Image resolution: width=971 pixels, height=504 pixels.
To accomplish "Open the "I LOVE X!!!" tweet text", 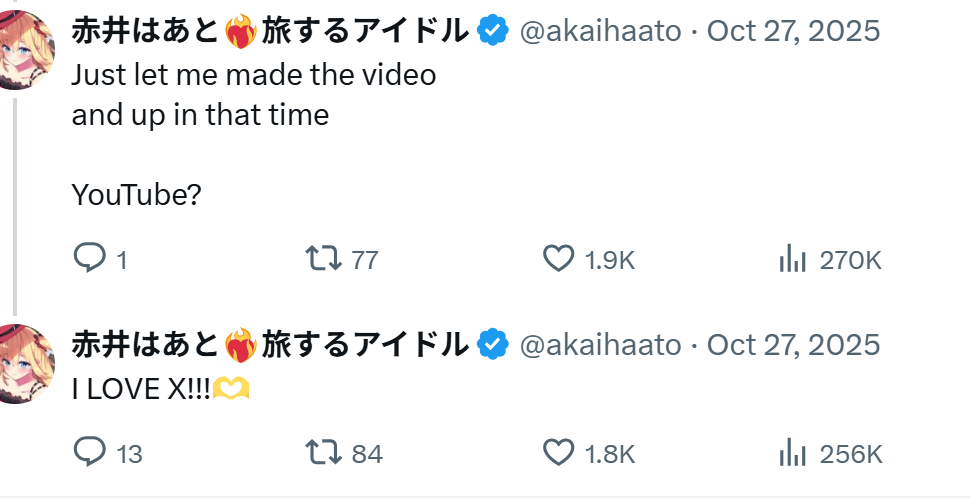I will coord(142,389).
